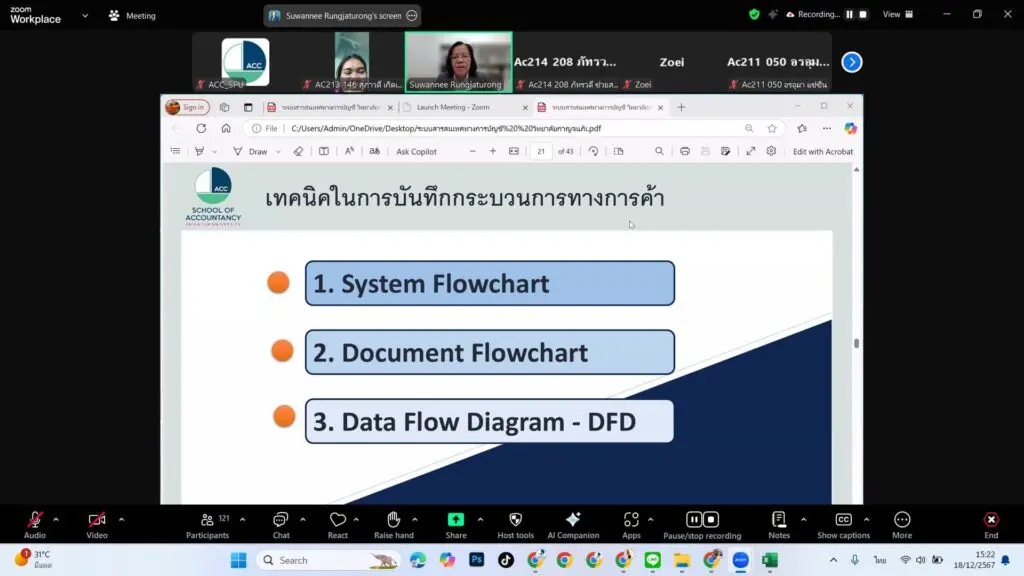Select the ACC_SPU participant thumbnail
Image resolution: width=1024 pixels, height=576 pixels.
245,61
